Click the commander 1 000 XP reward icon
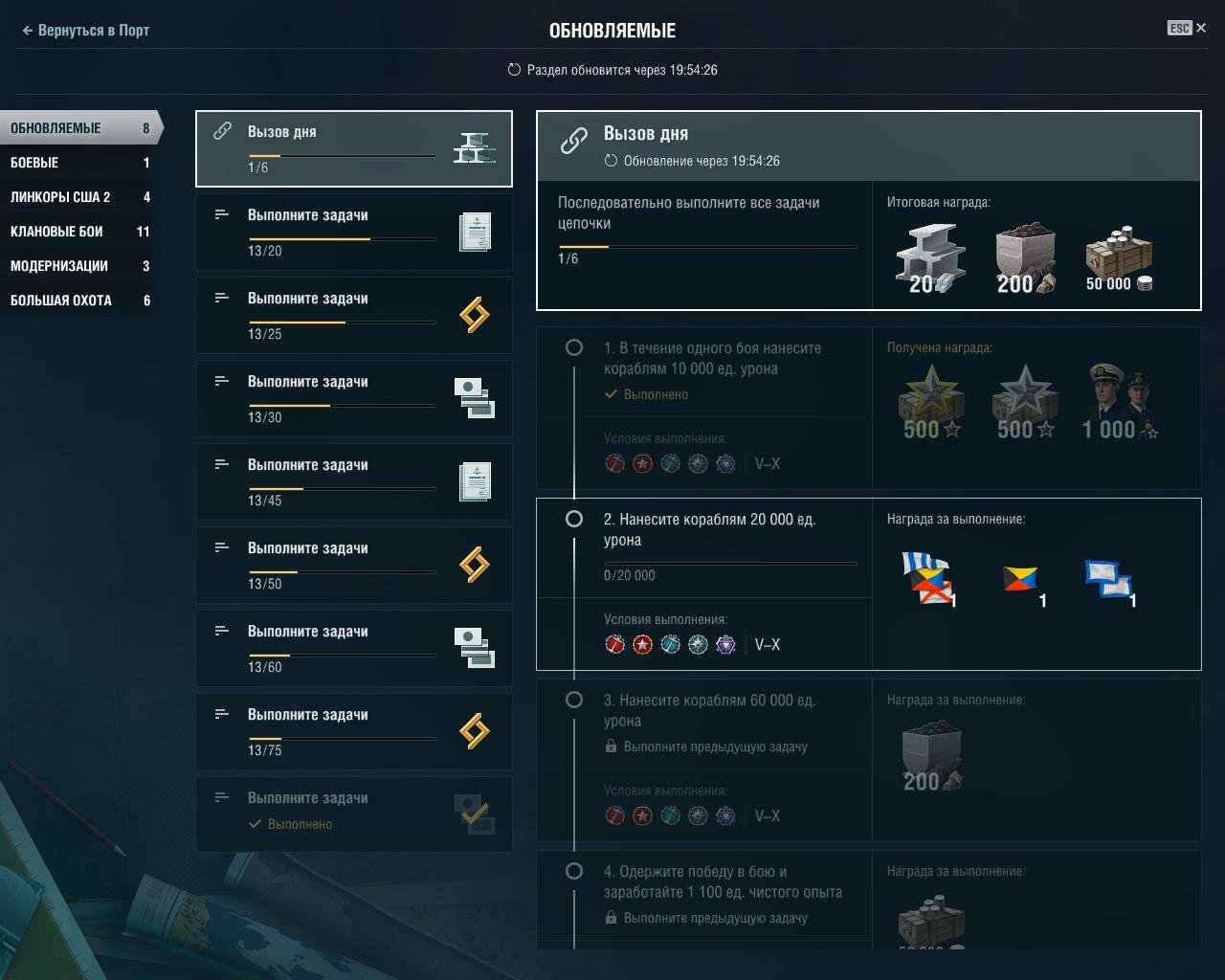The width and height of the screenshot is (1225, 980). [1121, 402]
